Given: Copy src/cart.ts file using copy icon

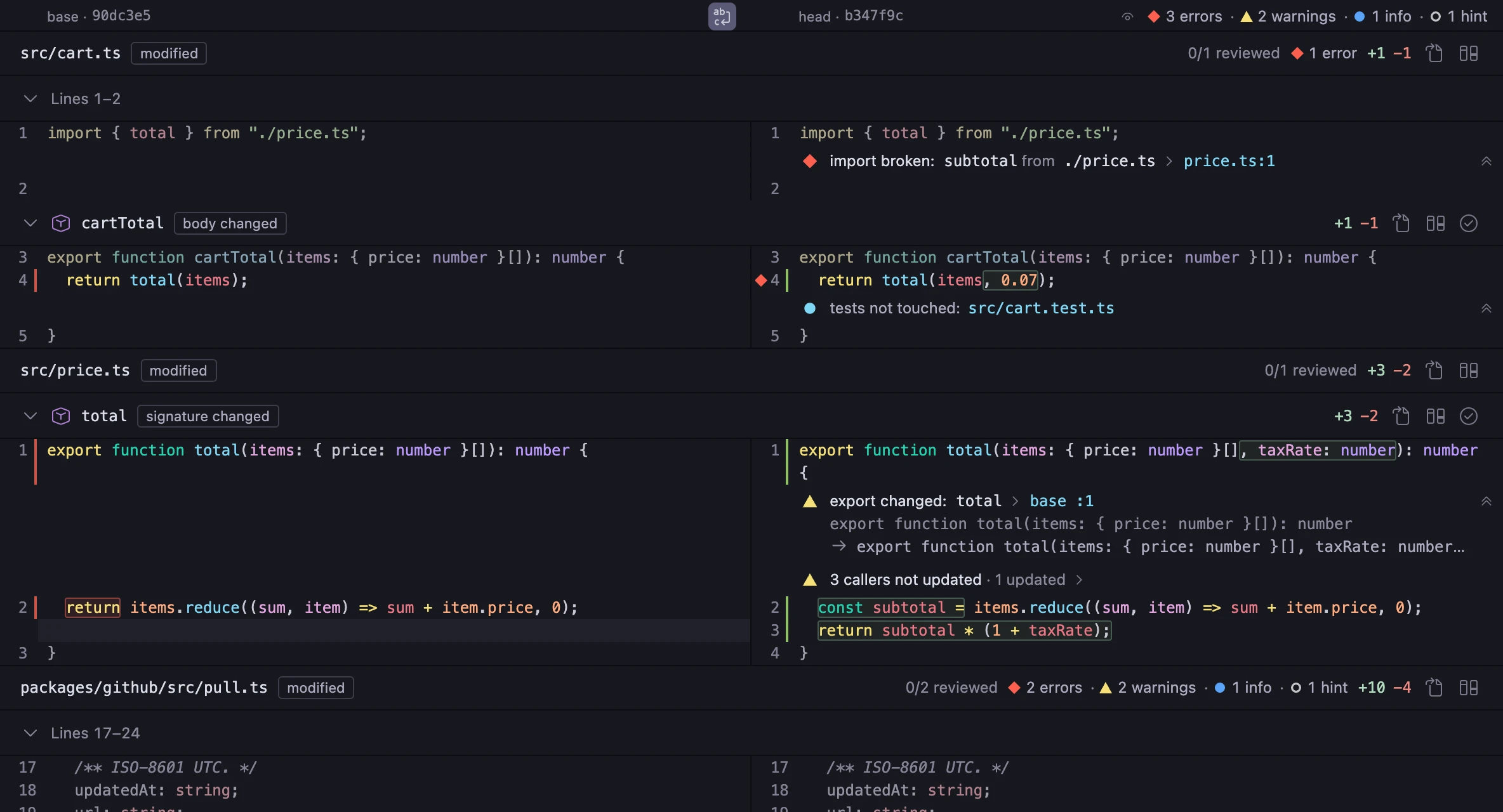Looking at the screenshot, I should [x=1434, y=53].
